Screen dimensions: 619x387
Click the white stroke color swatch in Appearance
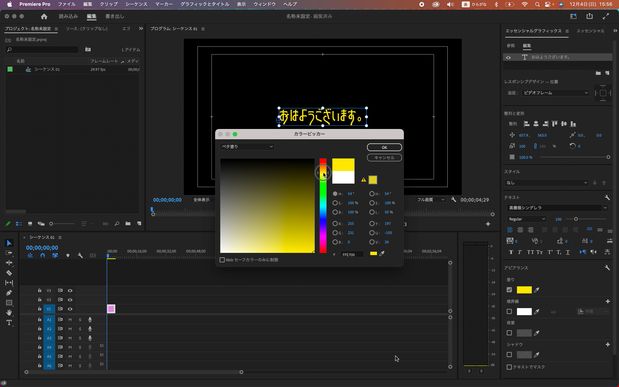(x=524, y=312)
